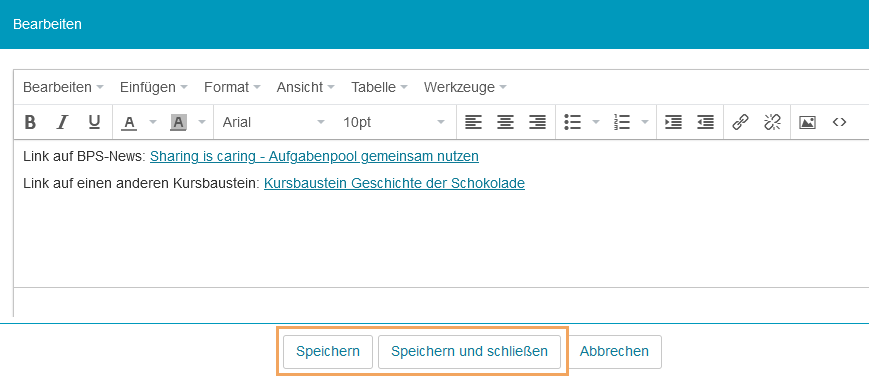Click the Speichern button
Screen dimensions: 869x383
pyautogui.click(x=328, y=351)
